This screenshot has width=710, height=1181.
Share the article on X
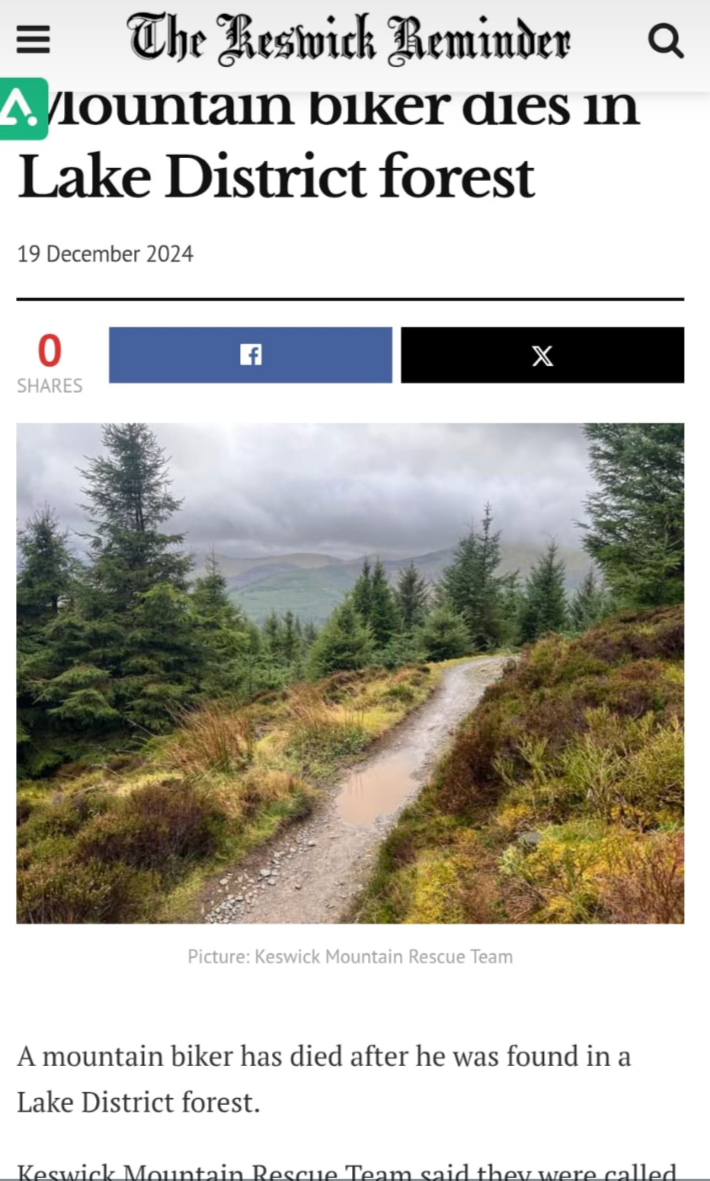tap(542, 355)
